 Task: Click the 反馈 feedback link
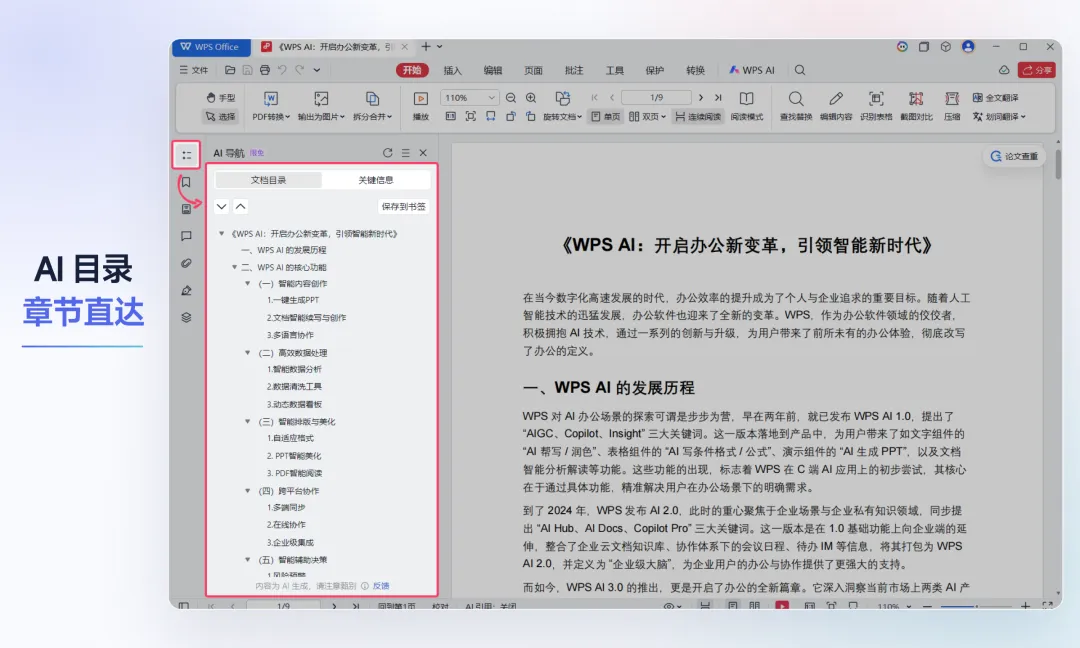381,586
